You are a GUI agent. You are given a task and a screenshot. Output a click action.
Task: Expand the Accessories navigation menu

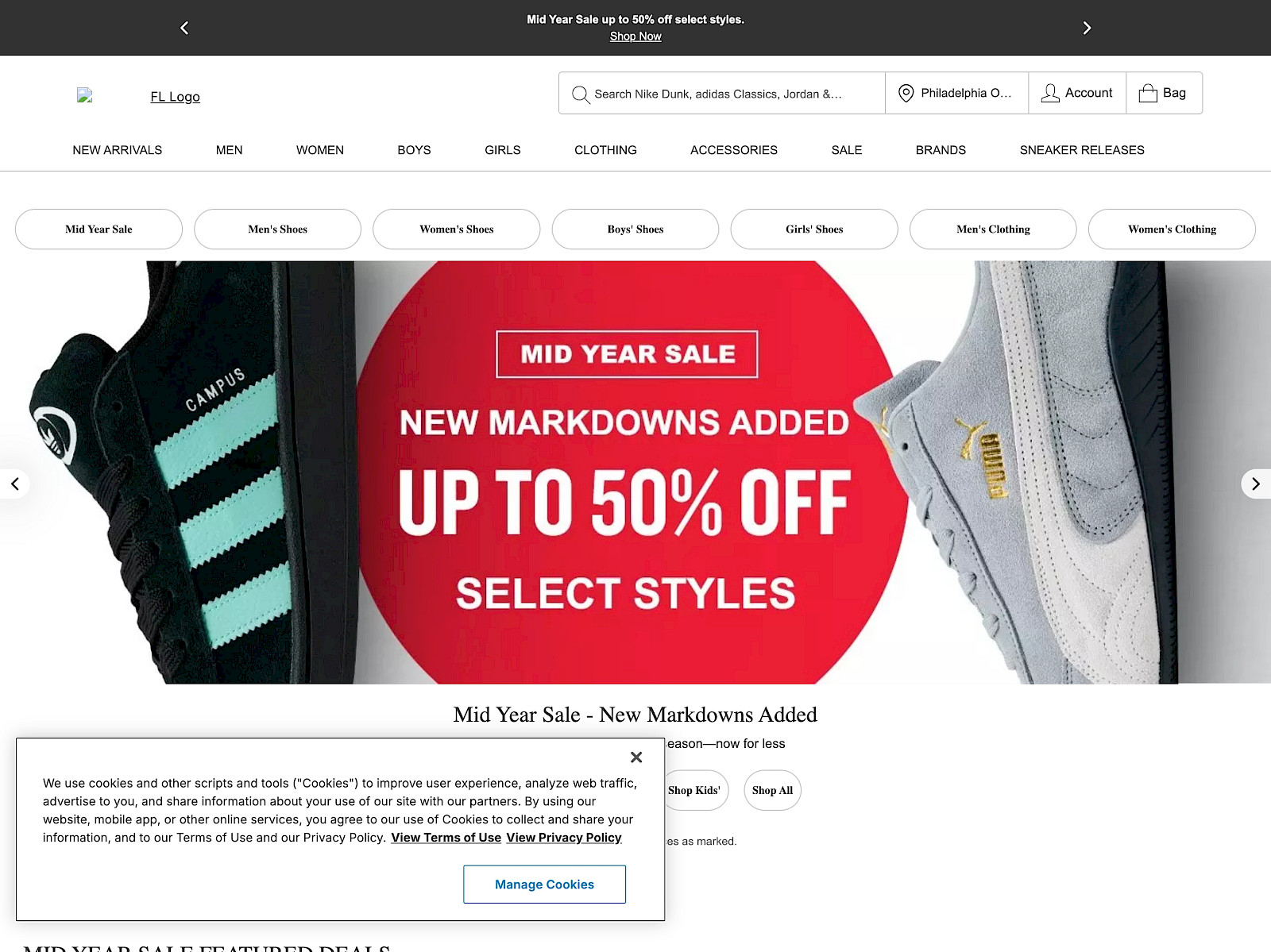733,150
